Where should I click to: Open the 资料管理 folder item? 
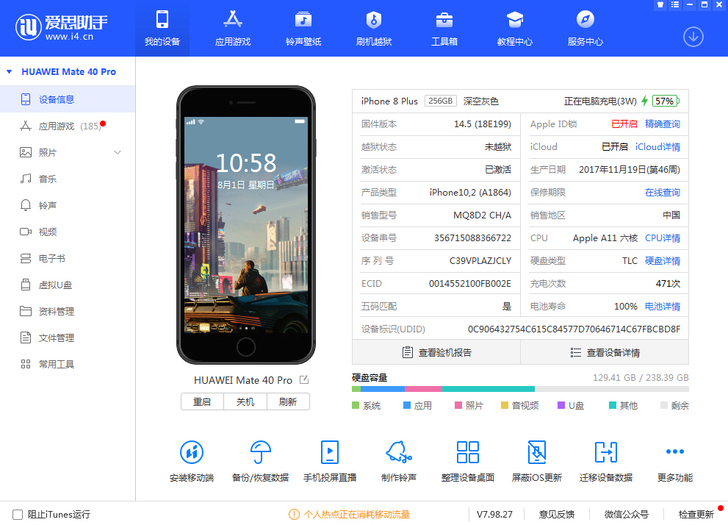tap(68, 311)
